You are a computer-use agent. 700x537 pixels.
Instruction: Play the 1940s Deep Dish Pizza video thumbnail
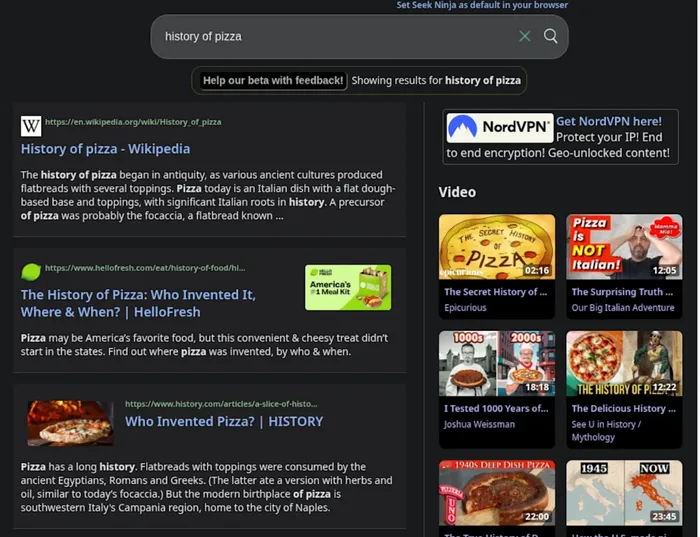coord(497,493)
